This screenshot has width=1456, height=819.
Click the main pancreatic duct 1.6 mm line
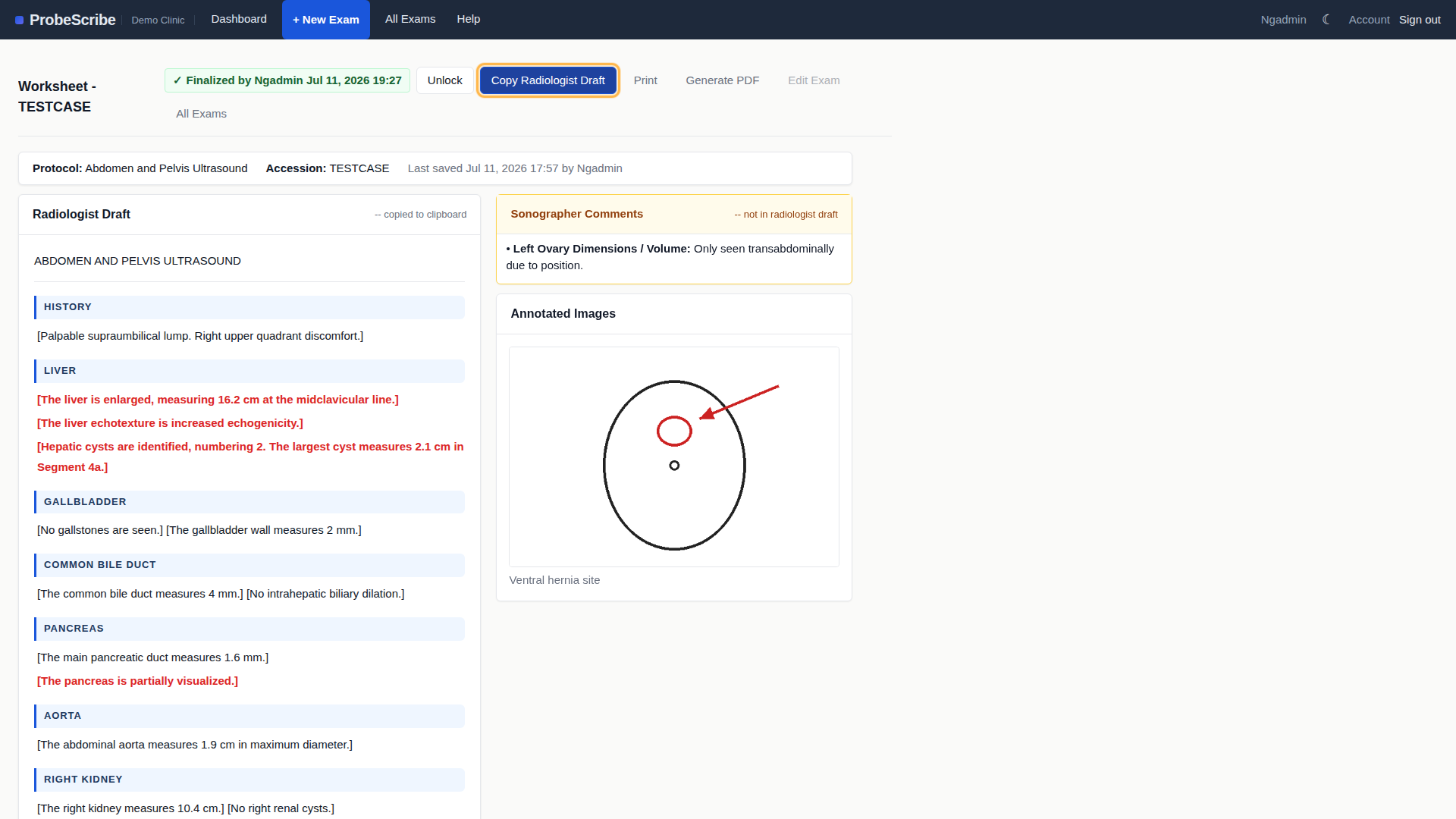(152, 657)
